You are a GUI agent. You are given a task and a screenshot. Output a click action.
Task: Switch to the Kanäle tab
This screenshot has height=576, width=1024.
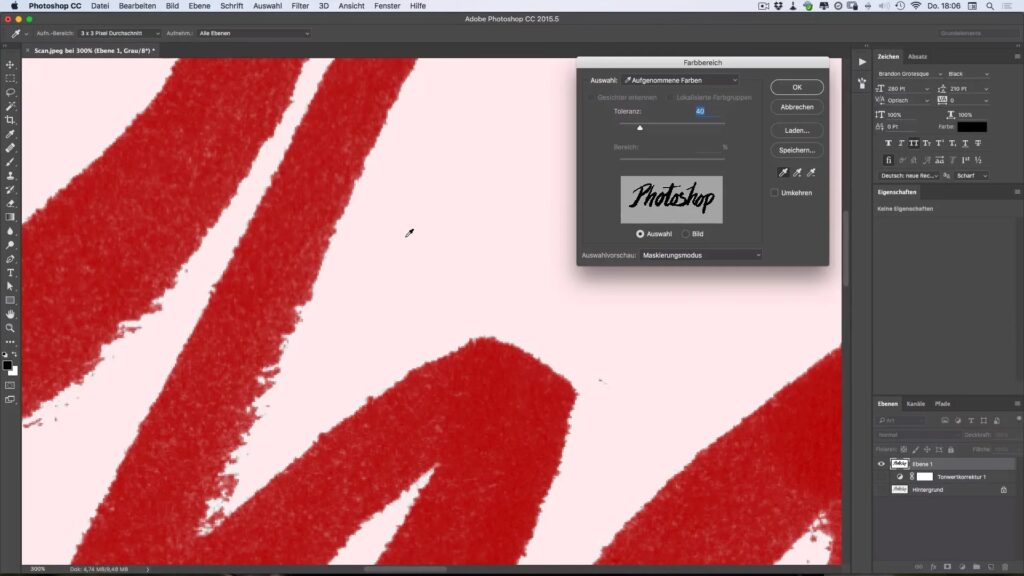(916, 404)
